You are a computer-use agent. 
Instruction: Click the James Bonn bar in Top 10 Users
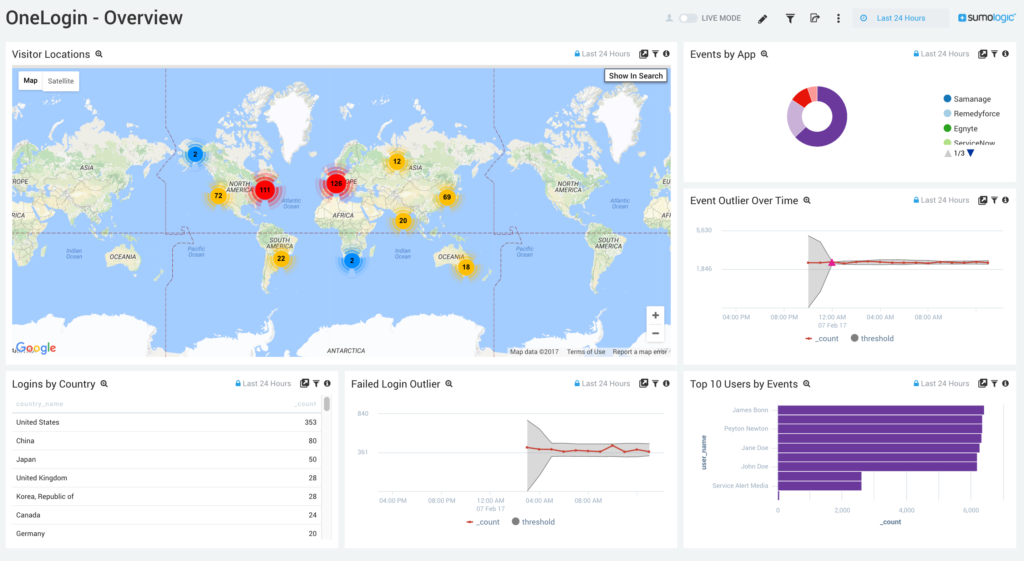click(880, 410)
